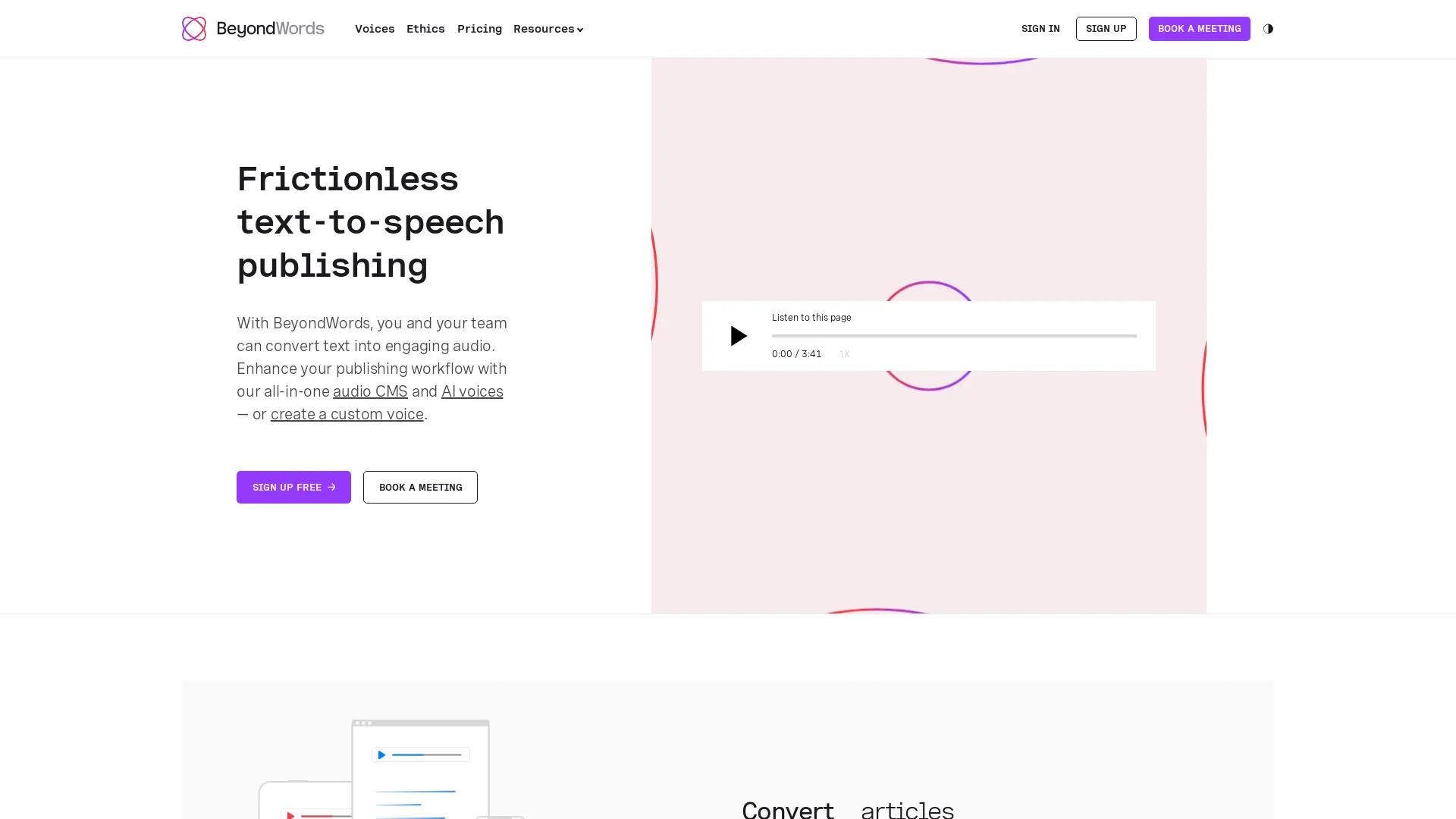The image size is (1456, 819).
Task: Open the AI voices link
Action: click(x=472, y=391)
